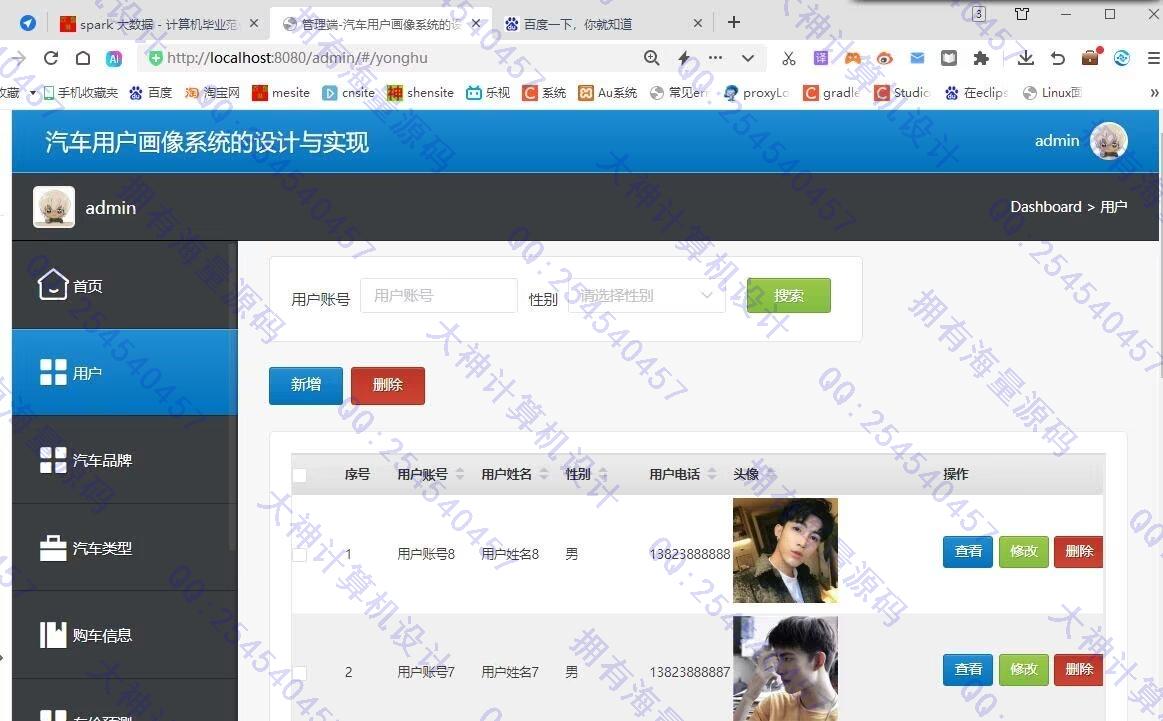Screen dimensions: 1163x721
Task: Select the 用户 sidebar menu item
Action: click(x=125, y=372)
